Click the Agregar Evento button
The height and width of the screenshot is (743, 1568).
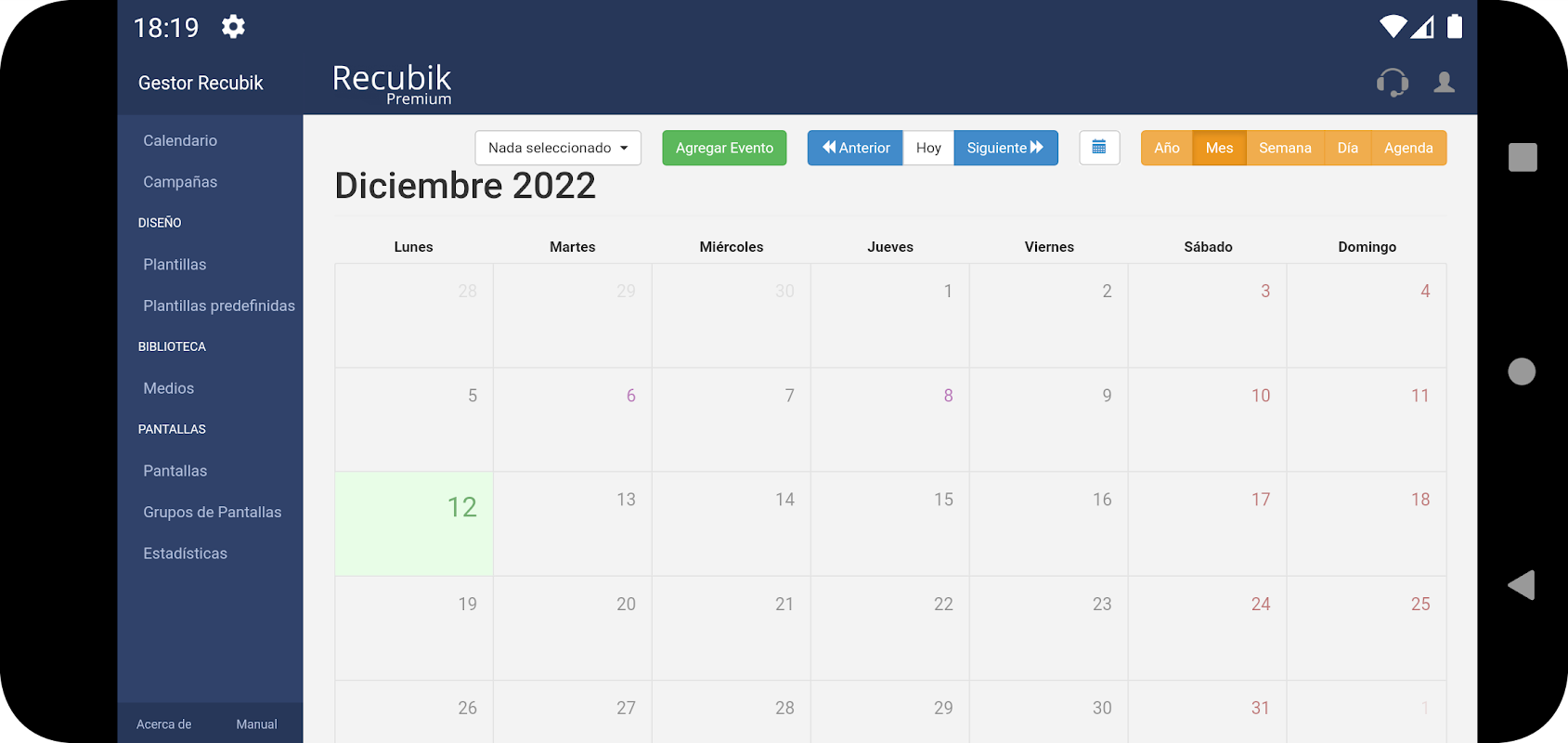[724, 148]
